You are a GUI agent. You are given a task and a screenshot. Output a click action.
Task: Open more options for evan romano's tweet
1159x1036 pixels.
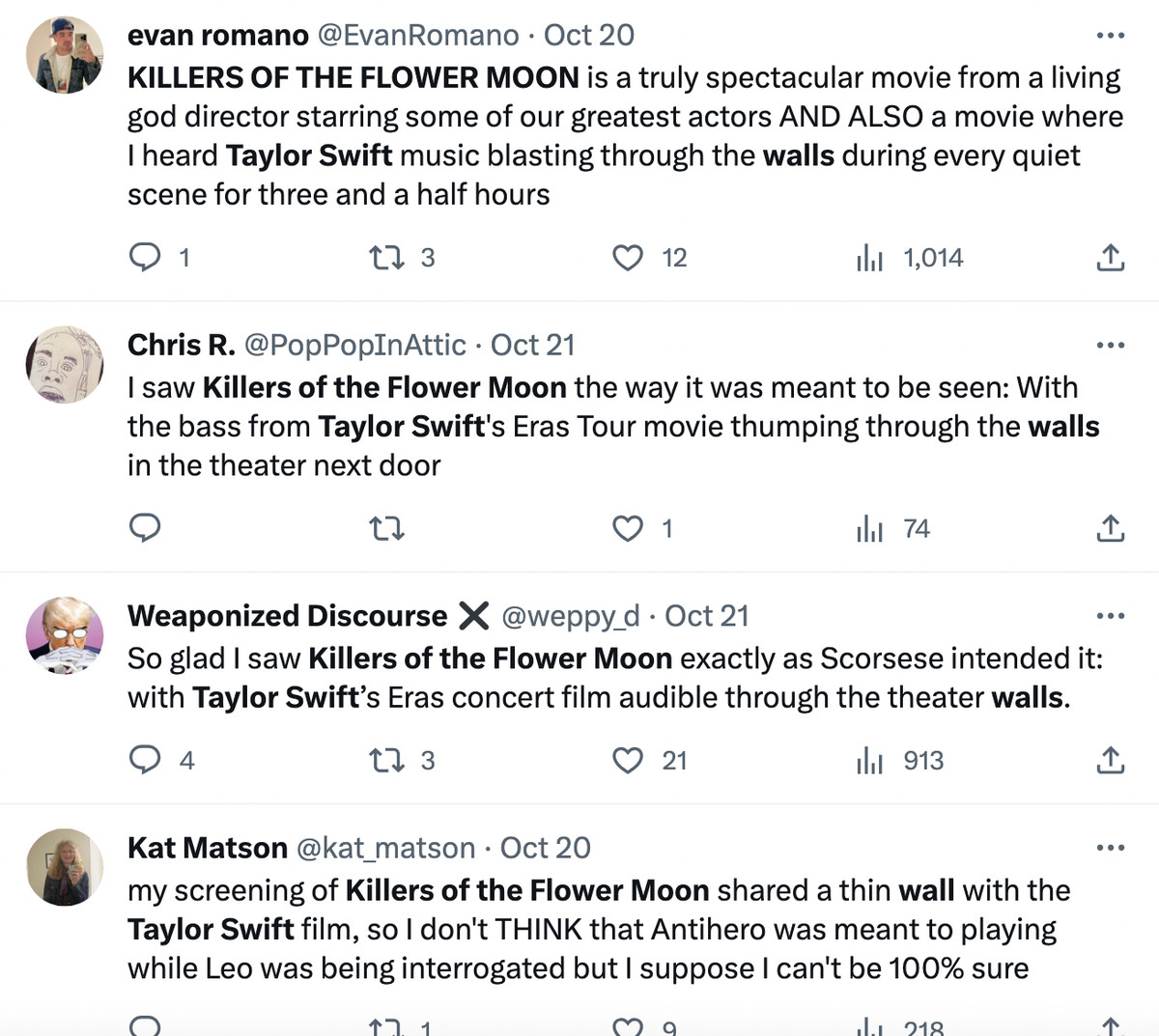[x=1111, y=36]
